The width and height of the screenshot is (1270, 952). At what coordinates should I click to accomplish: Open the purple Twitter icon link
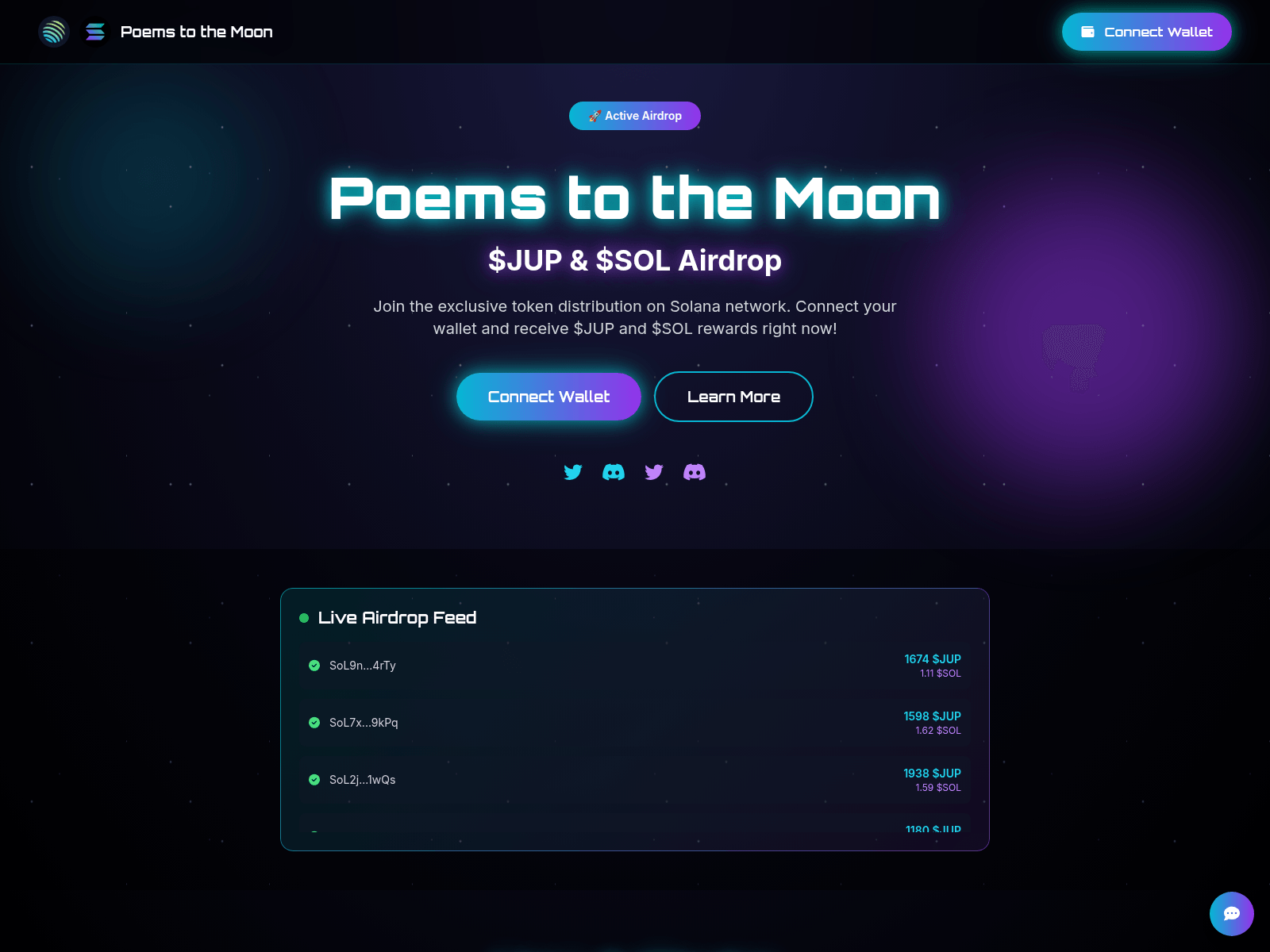point(654,472)
